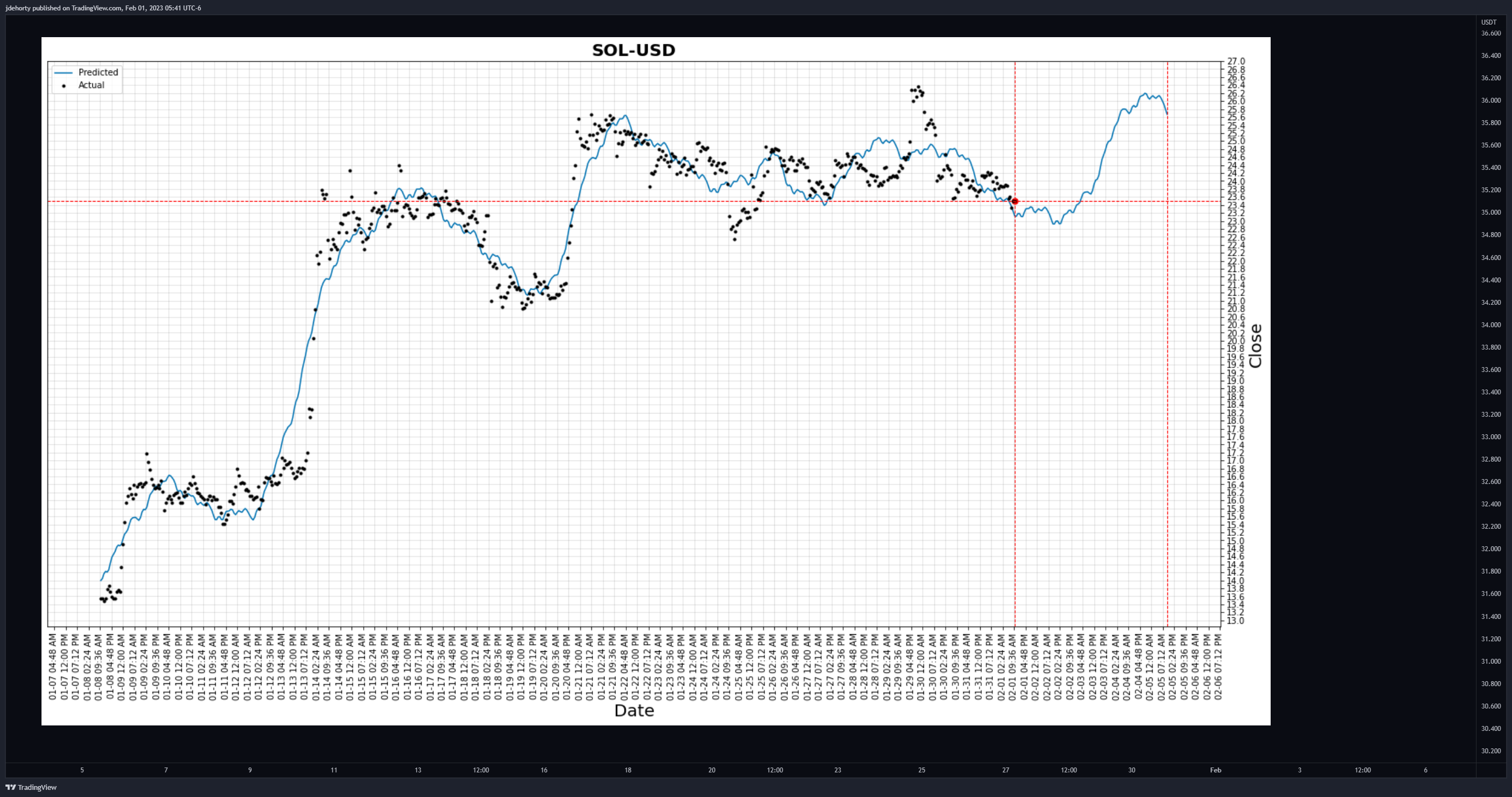Click the 20.0 value on inner Close axis
Viewport: 1512px width, 797px height.
pos(1236,341)
